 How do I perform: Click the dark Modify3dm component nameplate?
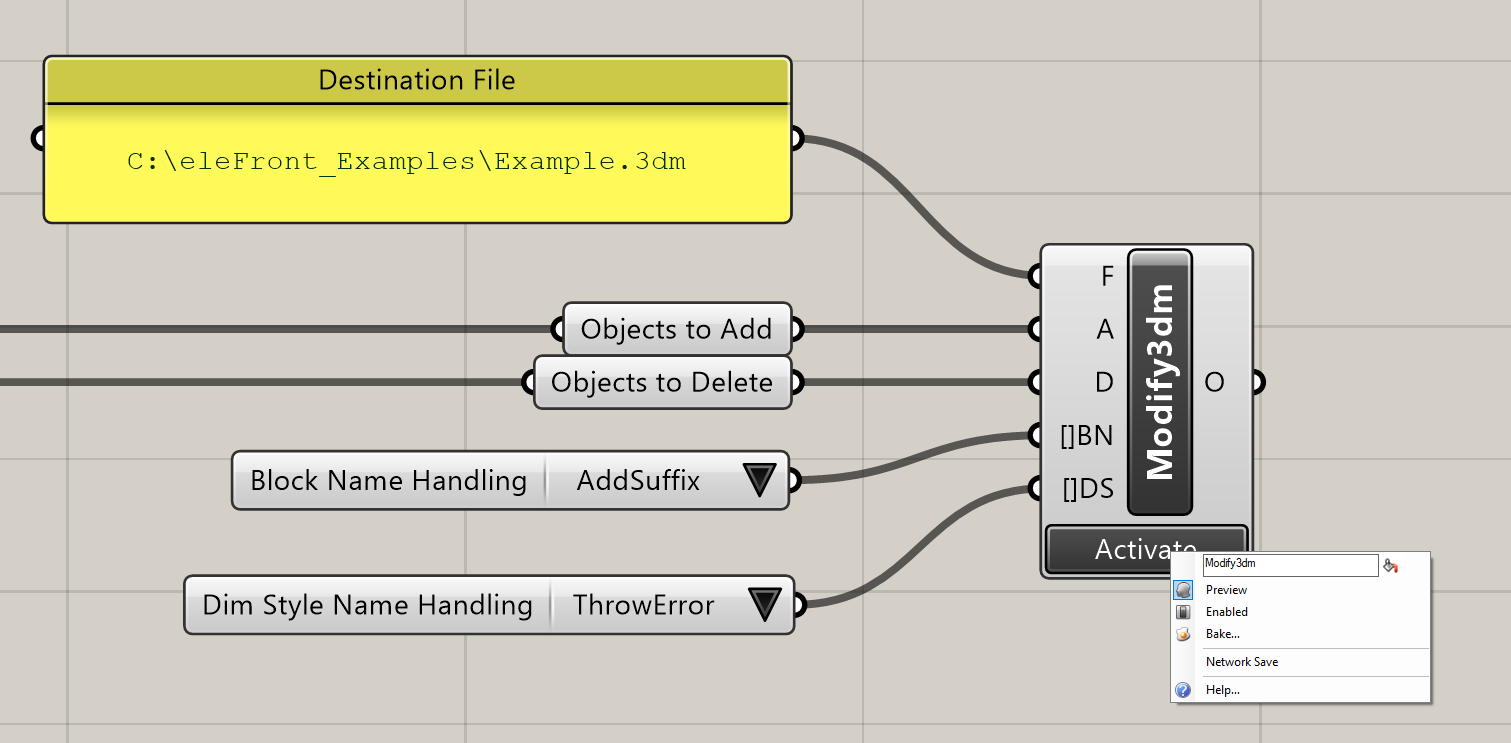pyautogui.click(x=1159, y=384)
